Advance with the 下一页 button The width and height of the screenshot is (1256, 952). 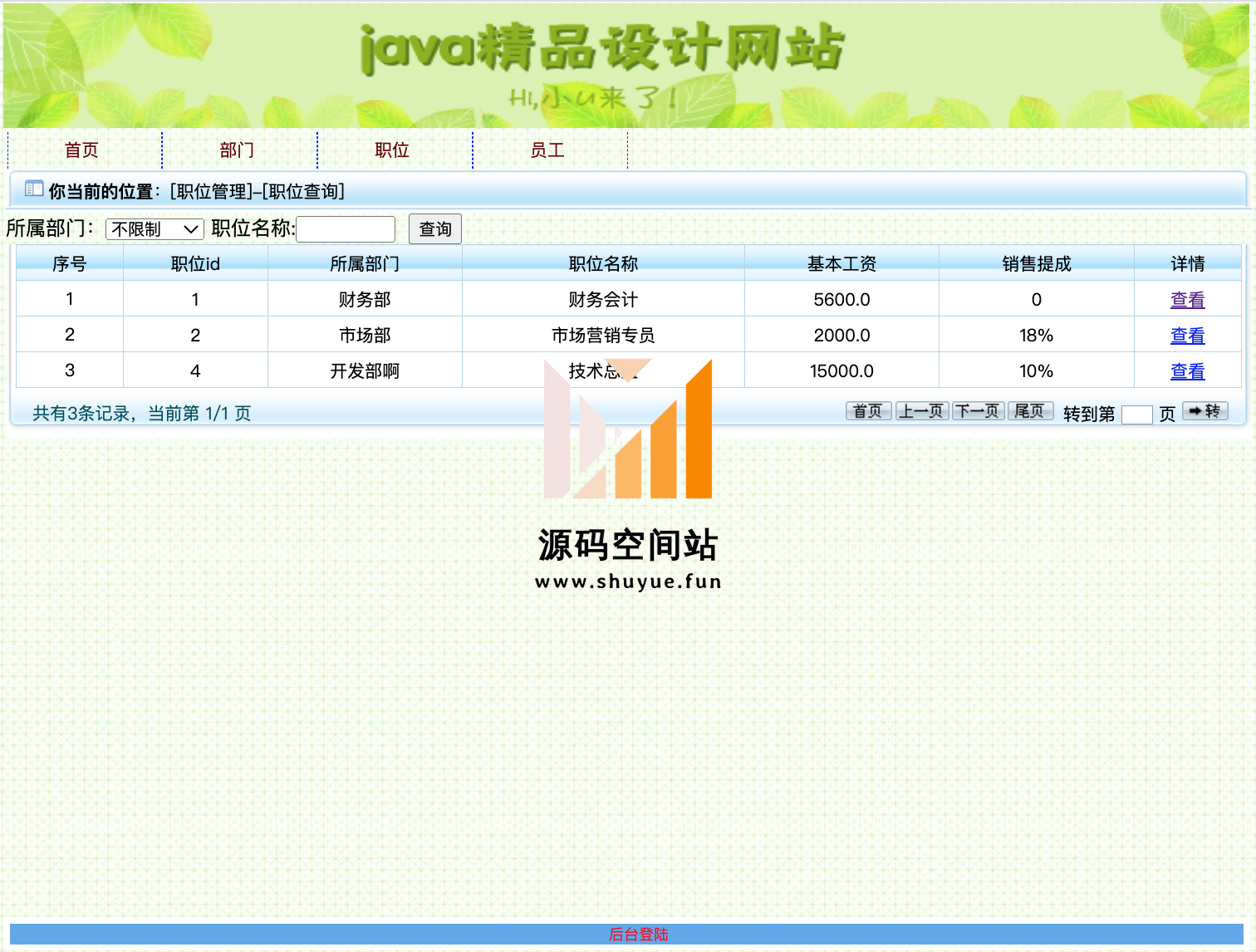pyautogui.click(x=978, y=411)
